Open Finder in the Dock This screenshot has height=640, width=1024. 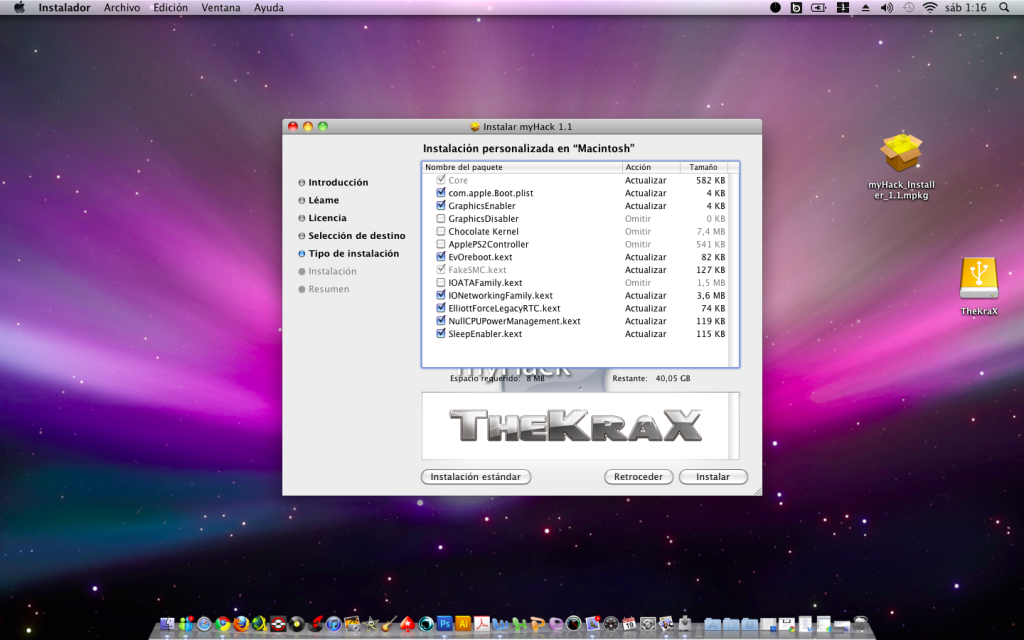click(167, 624)
